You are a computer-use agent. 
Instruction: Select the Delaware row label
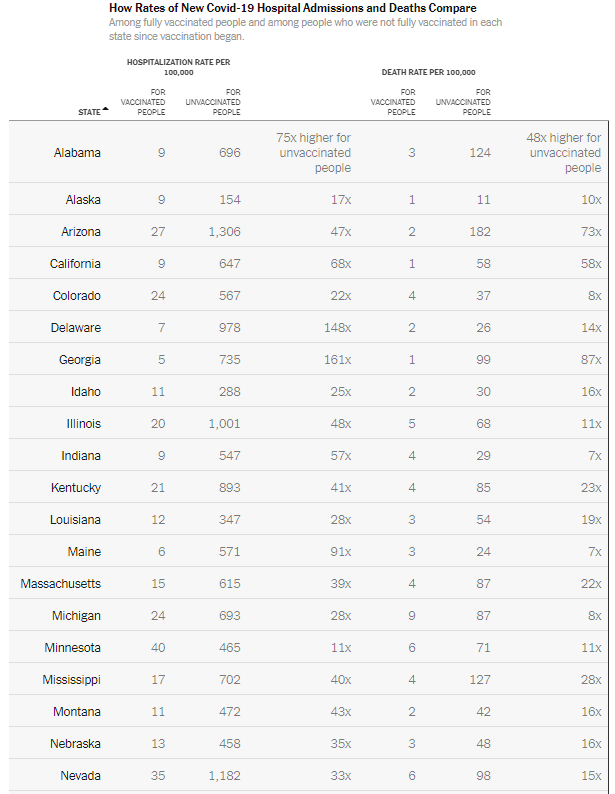pyautogui.click(x=76, y=327)
